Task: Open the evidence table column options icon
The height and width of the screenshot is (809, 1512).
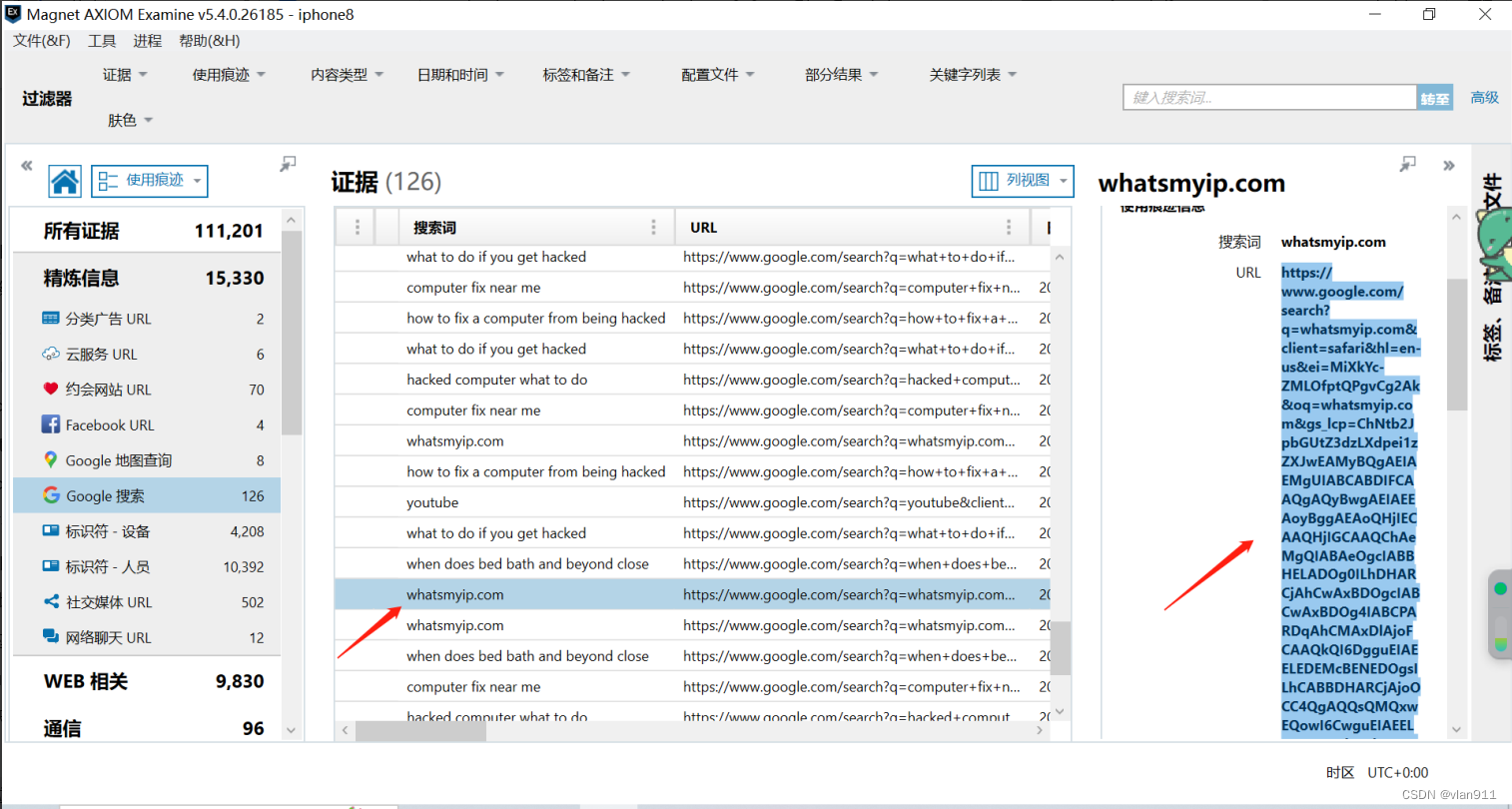Action: 357,228
